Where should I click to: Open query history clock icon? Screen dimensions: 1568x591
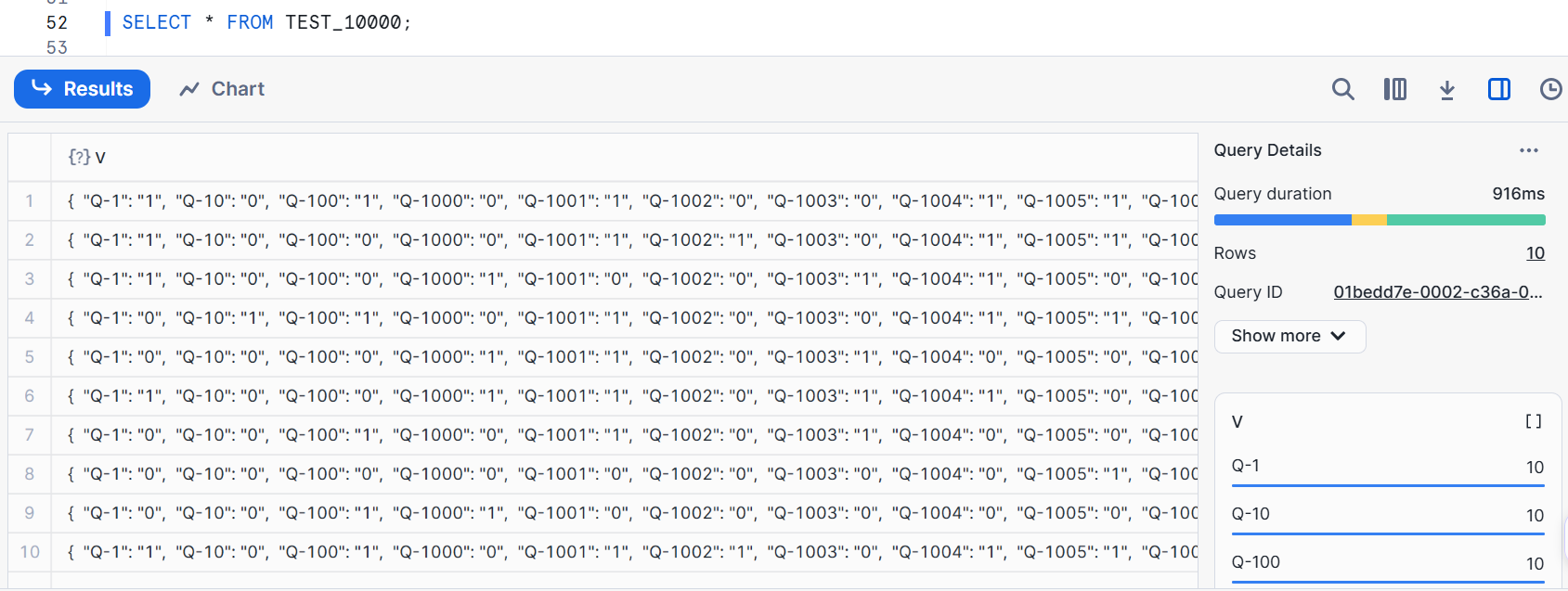coord(1550,89)
